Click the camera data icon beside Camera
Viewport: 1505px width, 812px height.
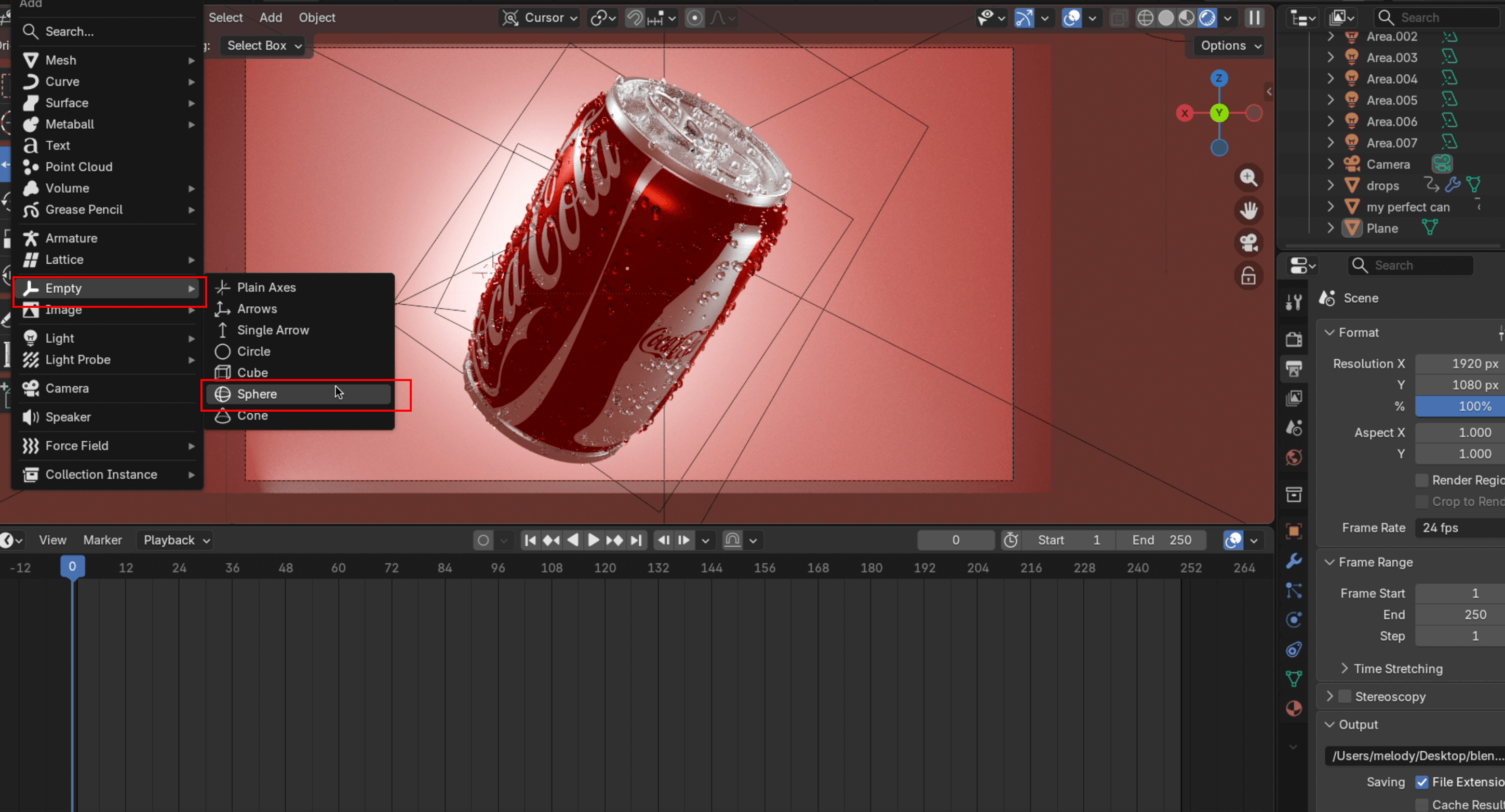(1442, 164)
